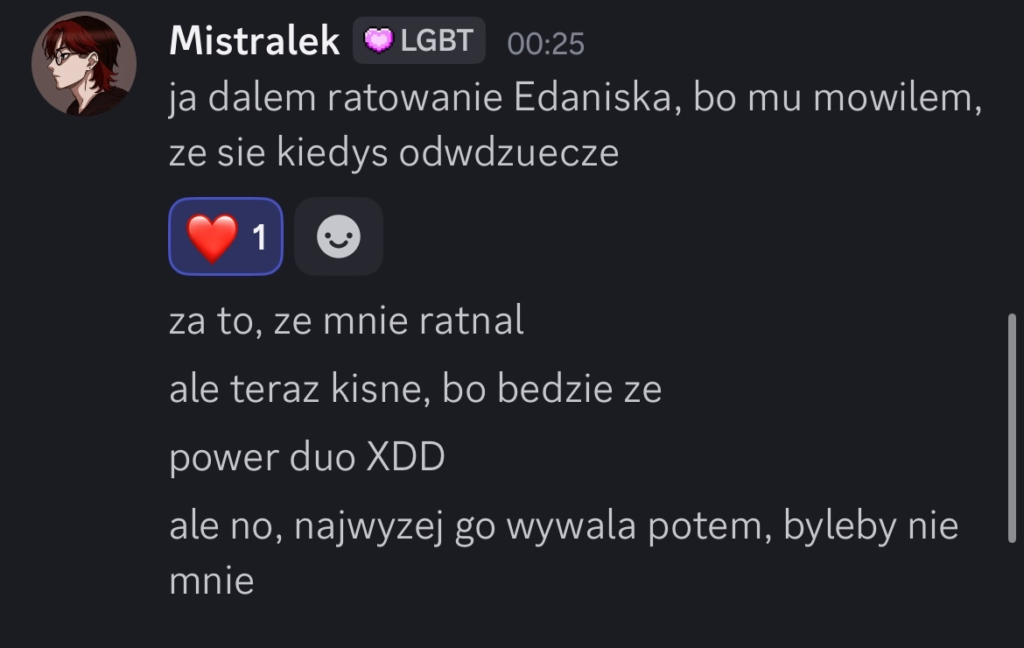Click the vertical chat scrollbar
Viewport: 1024px width, 648px height.
pyautogui.click(x=1012, y=428)
